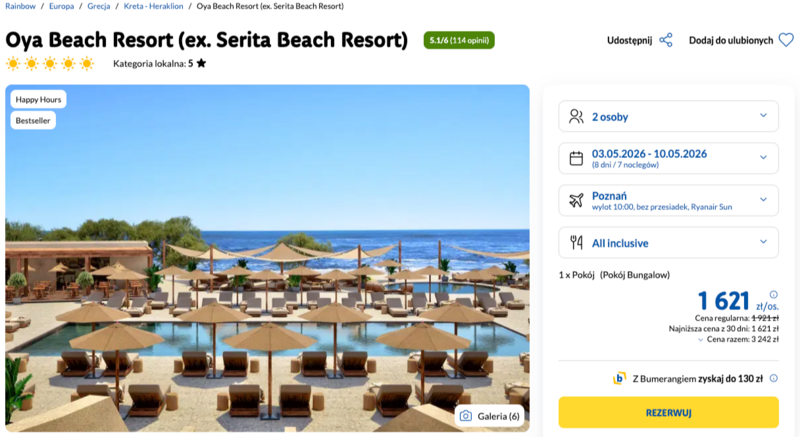The height and width of the screenshot is (437, 800).
Task: Open the 5.1/6 reviews rating badge
Action: 459,41
